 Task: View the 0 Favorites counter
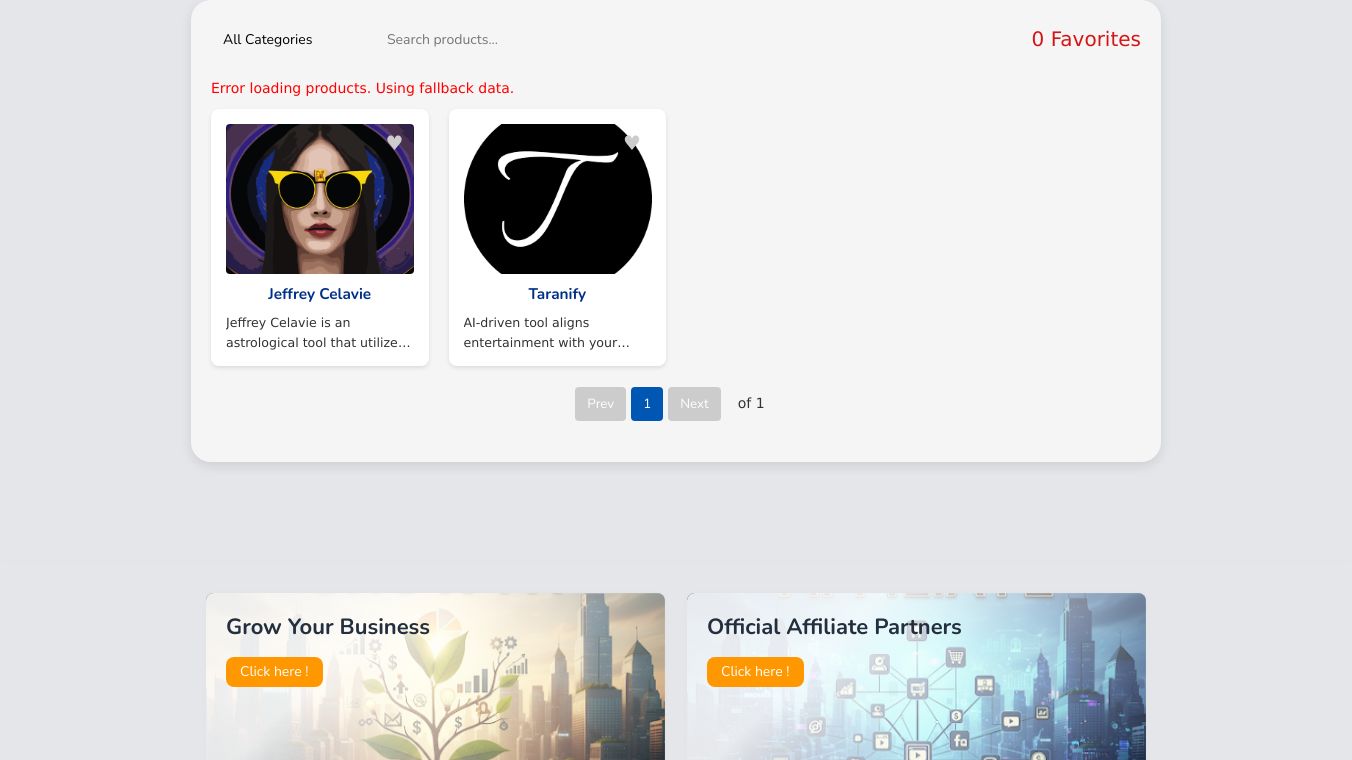(1086, 39)
